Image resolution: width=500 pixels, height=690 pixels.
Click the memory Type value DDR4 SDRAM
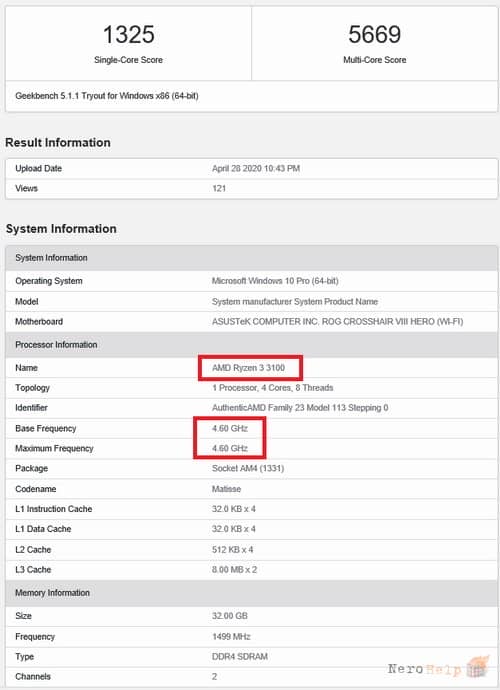[239, 657]
